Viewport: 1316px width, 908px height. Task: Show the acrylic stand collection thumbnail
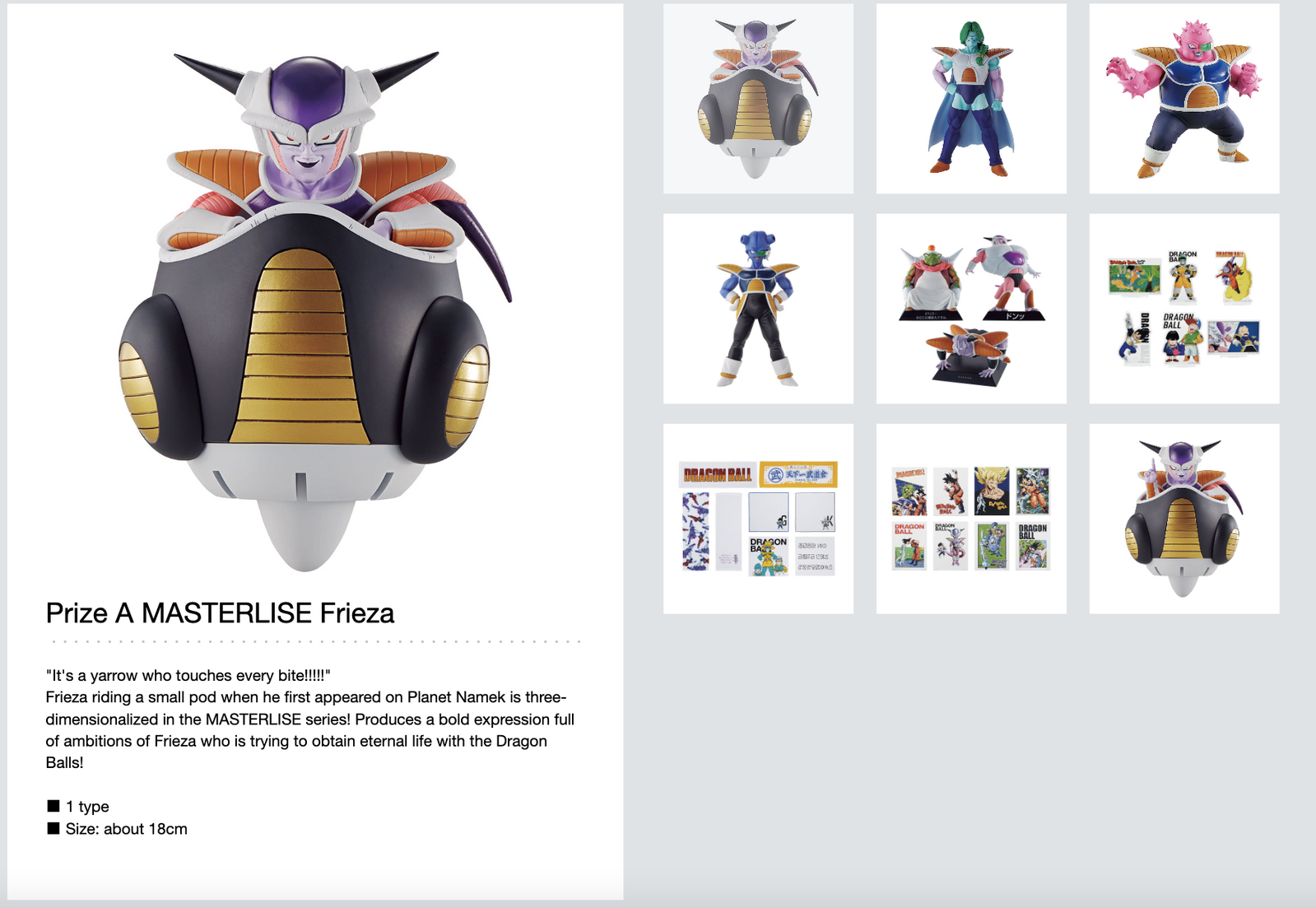[x=1184, y=309]
